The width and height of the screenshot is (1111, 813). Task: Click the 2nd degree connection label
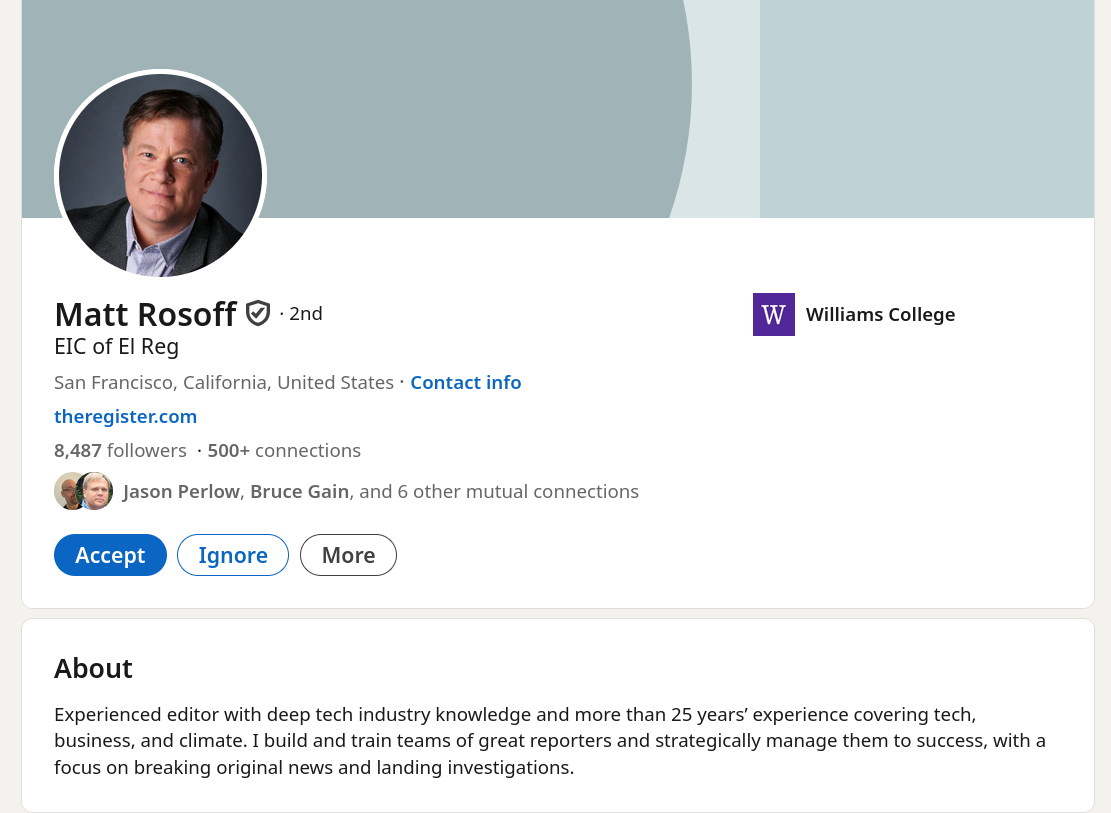coord(305,314)
